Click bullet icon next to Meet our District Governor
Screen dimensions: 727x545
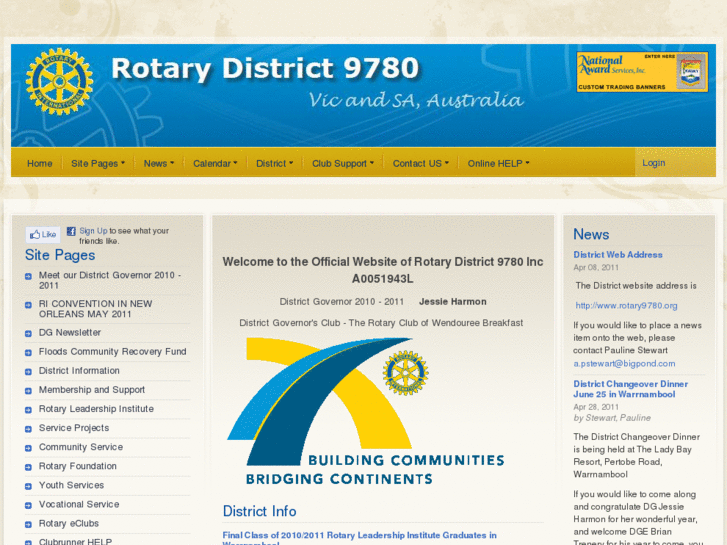coord(28,276)
